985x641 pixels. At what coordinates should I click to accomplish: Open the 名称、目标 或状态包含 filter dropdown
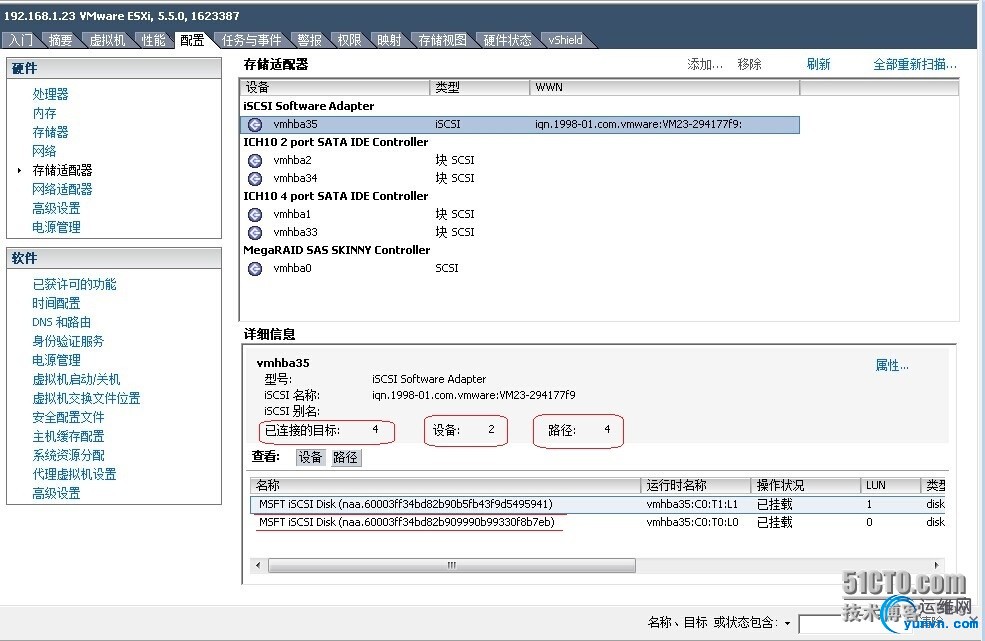click(788, 623)
